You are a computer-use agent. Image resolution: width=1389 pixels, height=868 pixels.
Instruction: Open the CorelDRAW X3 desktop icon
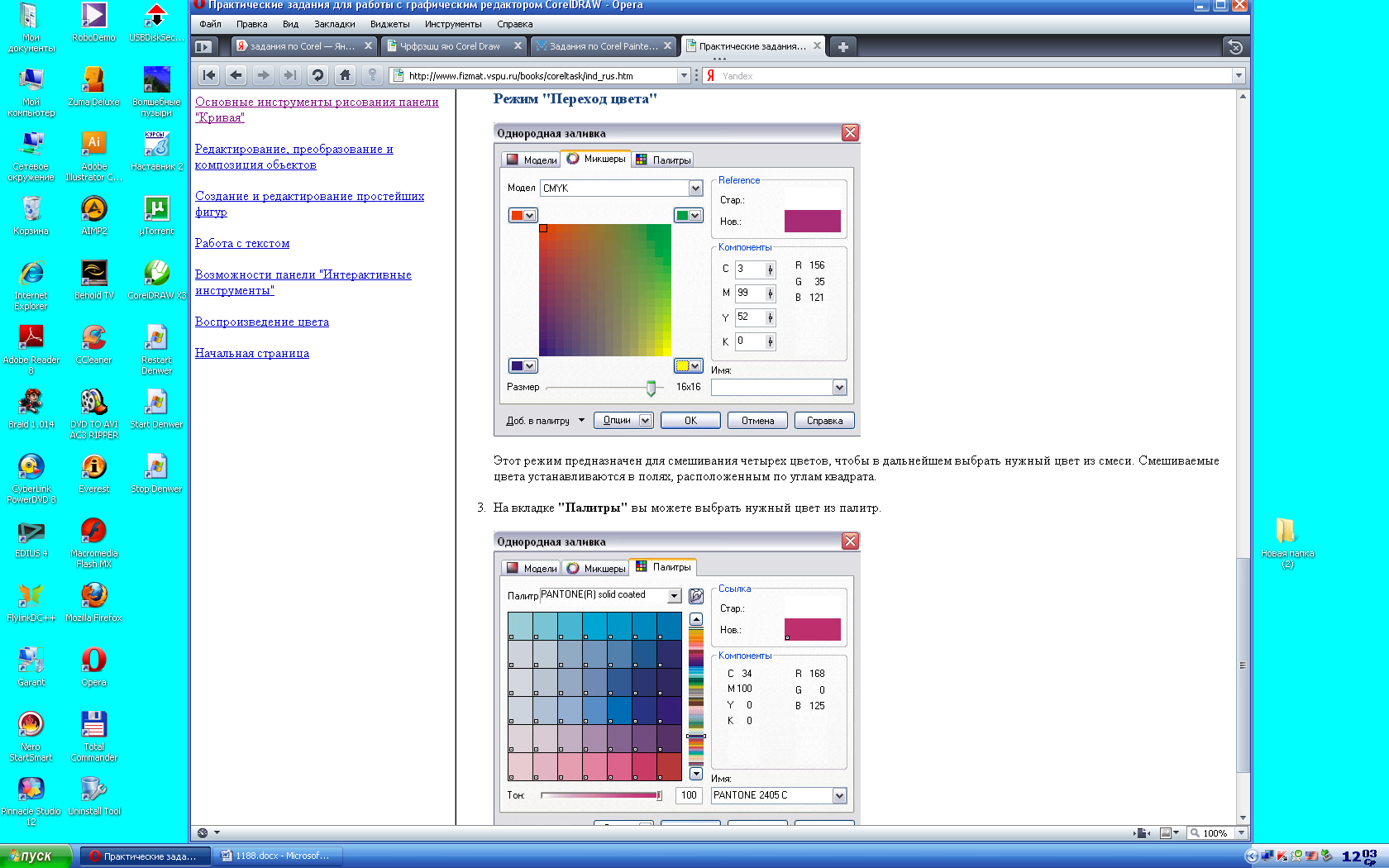(156, 279)
